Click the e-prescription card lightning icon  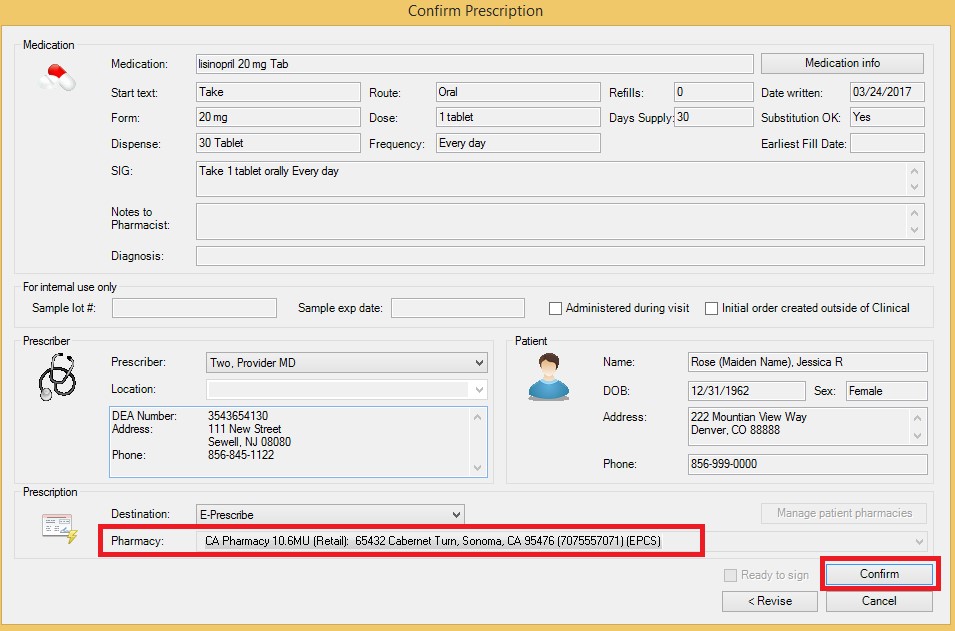point(59,527)
